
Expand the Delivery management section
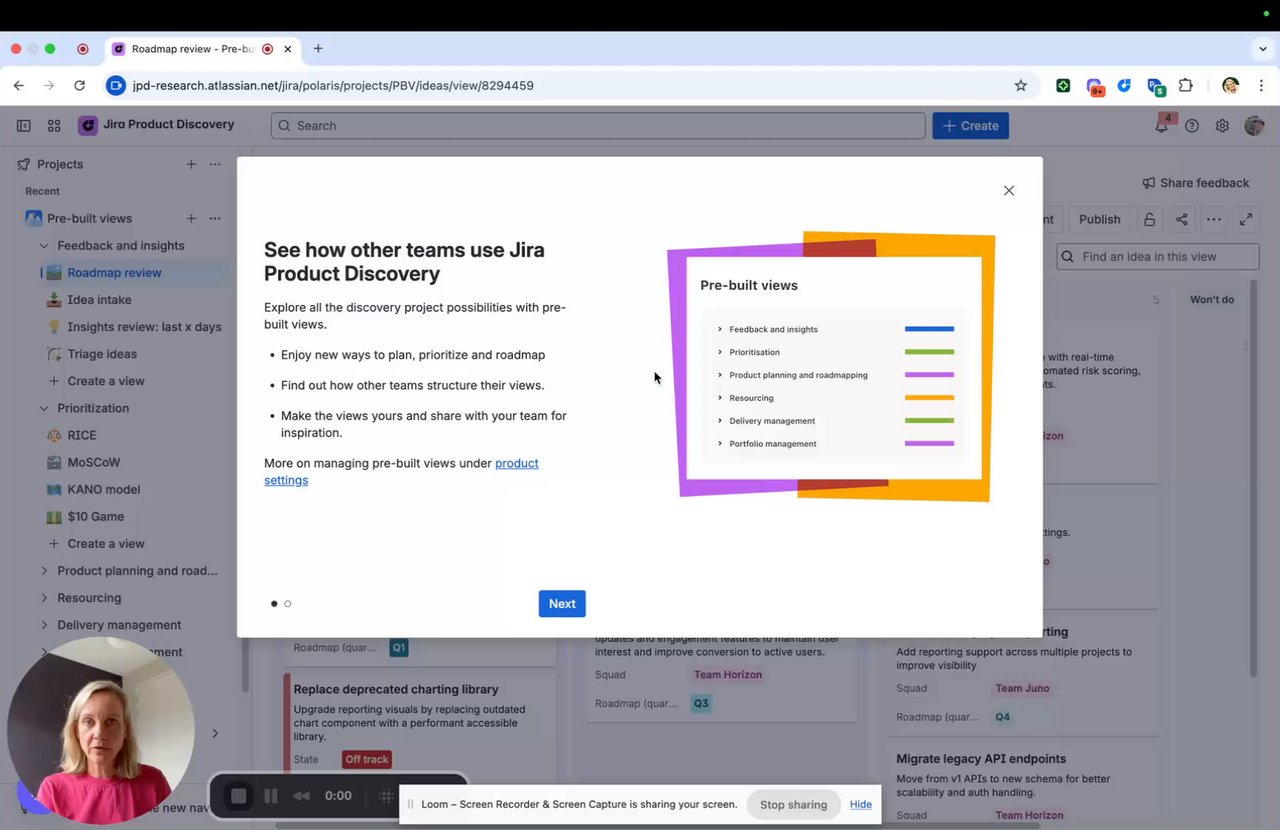[x=44, y=625]
